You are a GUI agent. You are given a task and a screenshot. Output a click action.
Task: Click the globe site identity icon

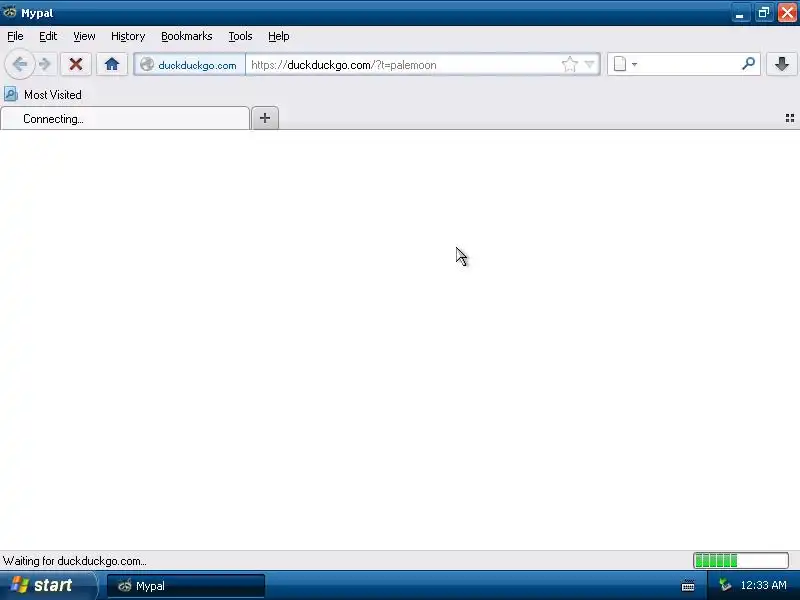coord(147,65)
